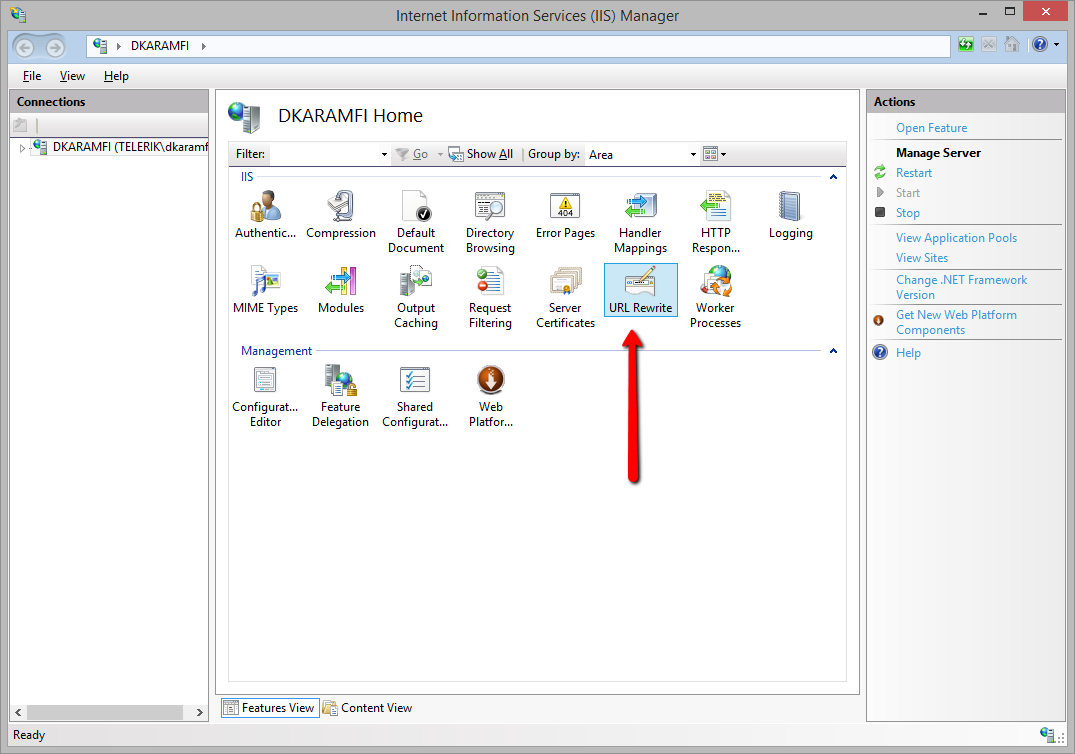The image size is (1075, 754).
Task: Open the Authentication feature icon
Action: 265,215
